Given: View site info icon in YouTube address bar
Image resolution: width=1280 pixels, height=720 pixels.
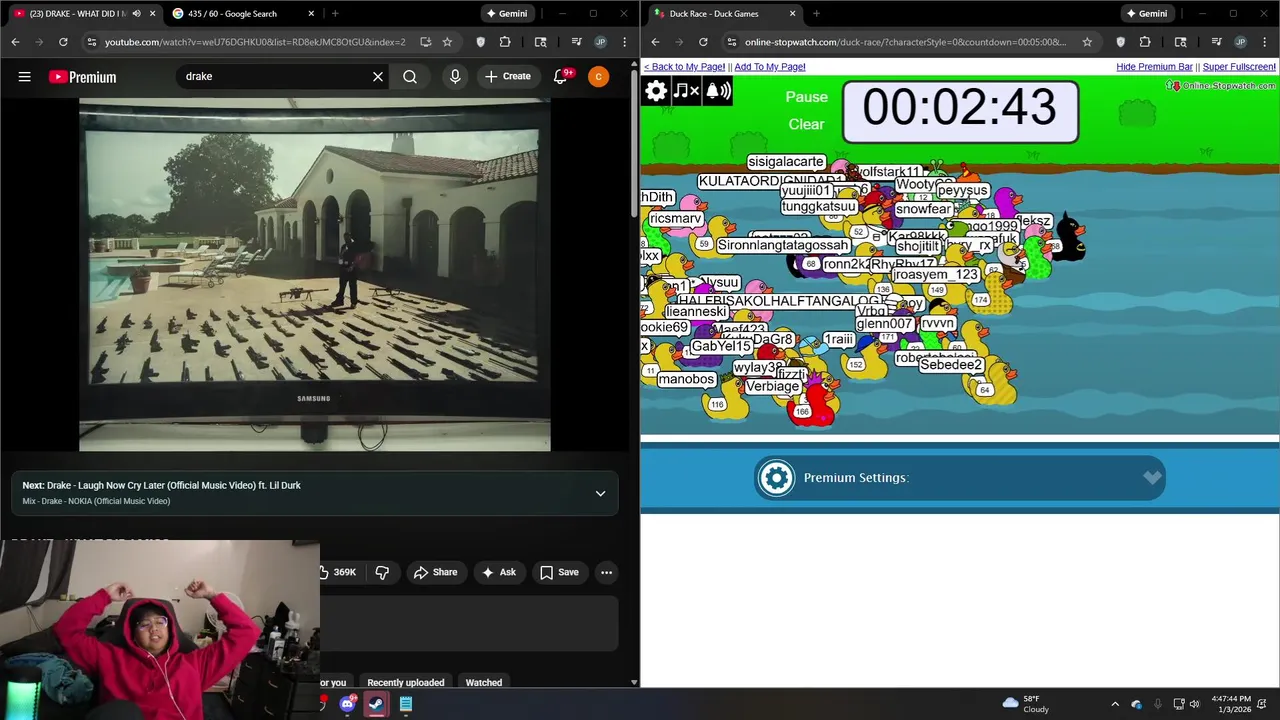Looking at the screenshot, I should [x=92, y=42].
